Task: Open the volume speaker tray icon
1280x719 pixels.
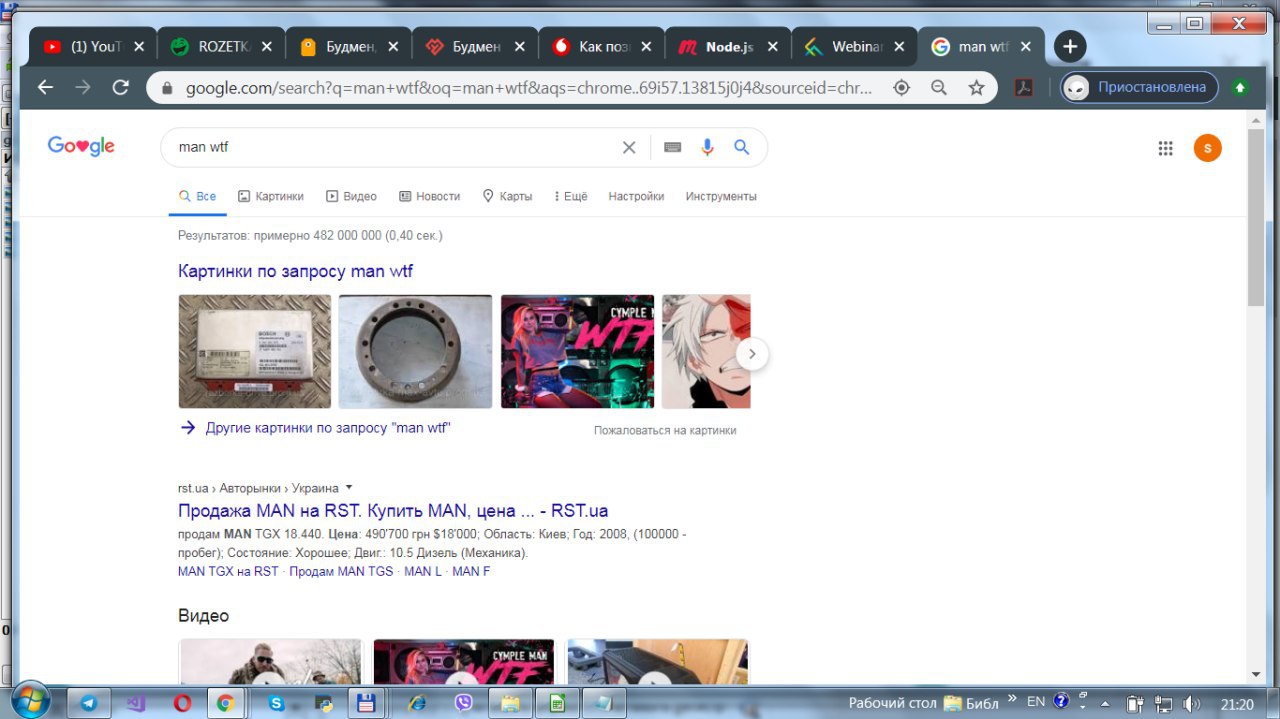Action: pyautogui.click(x=1191, y=703)
